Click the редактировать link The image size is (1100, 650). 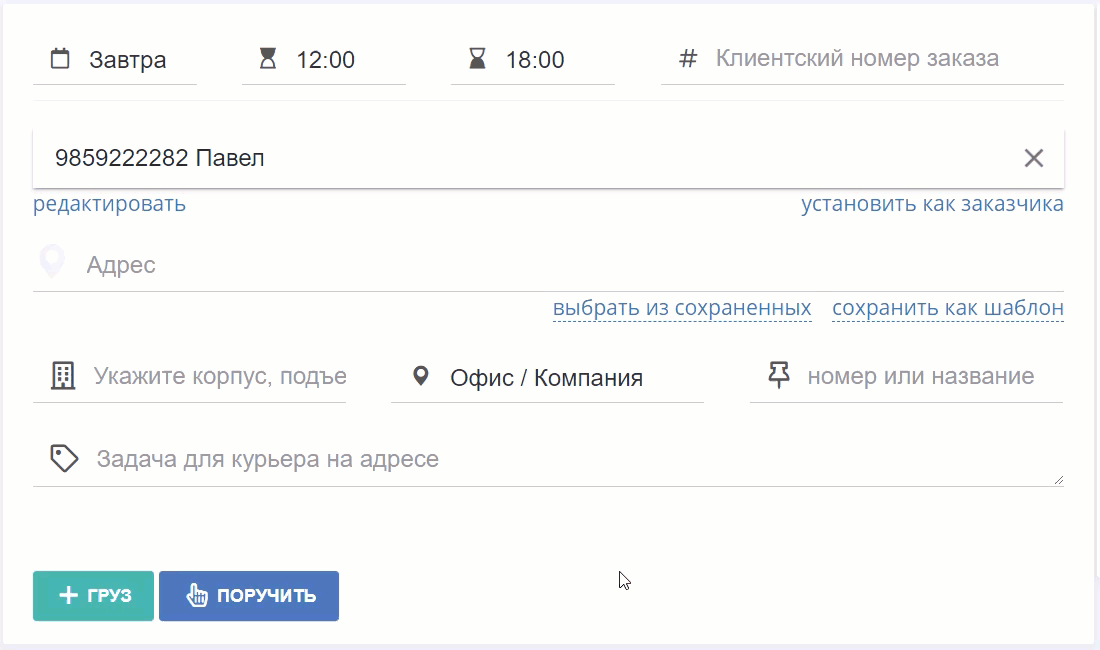[109, 203]
